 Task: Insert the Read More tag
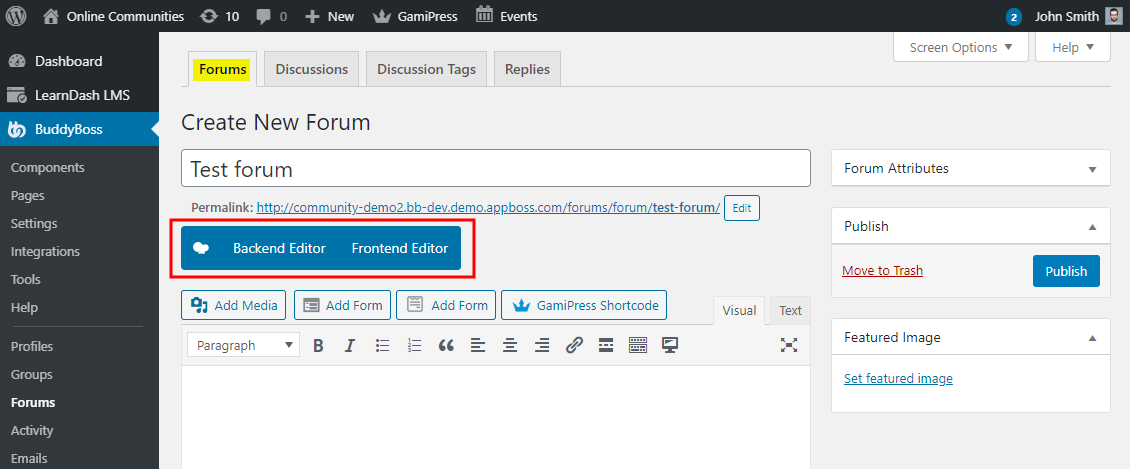click(x=606, y=345)
